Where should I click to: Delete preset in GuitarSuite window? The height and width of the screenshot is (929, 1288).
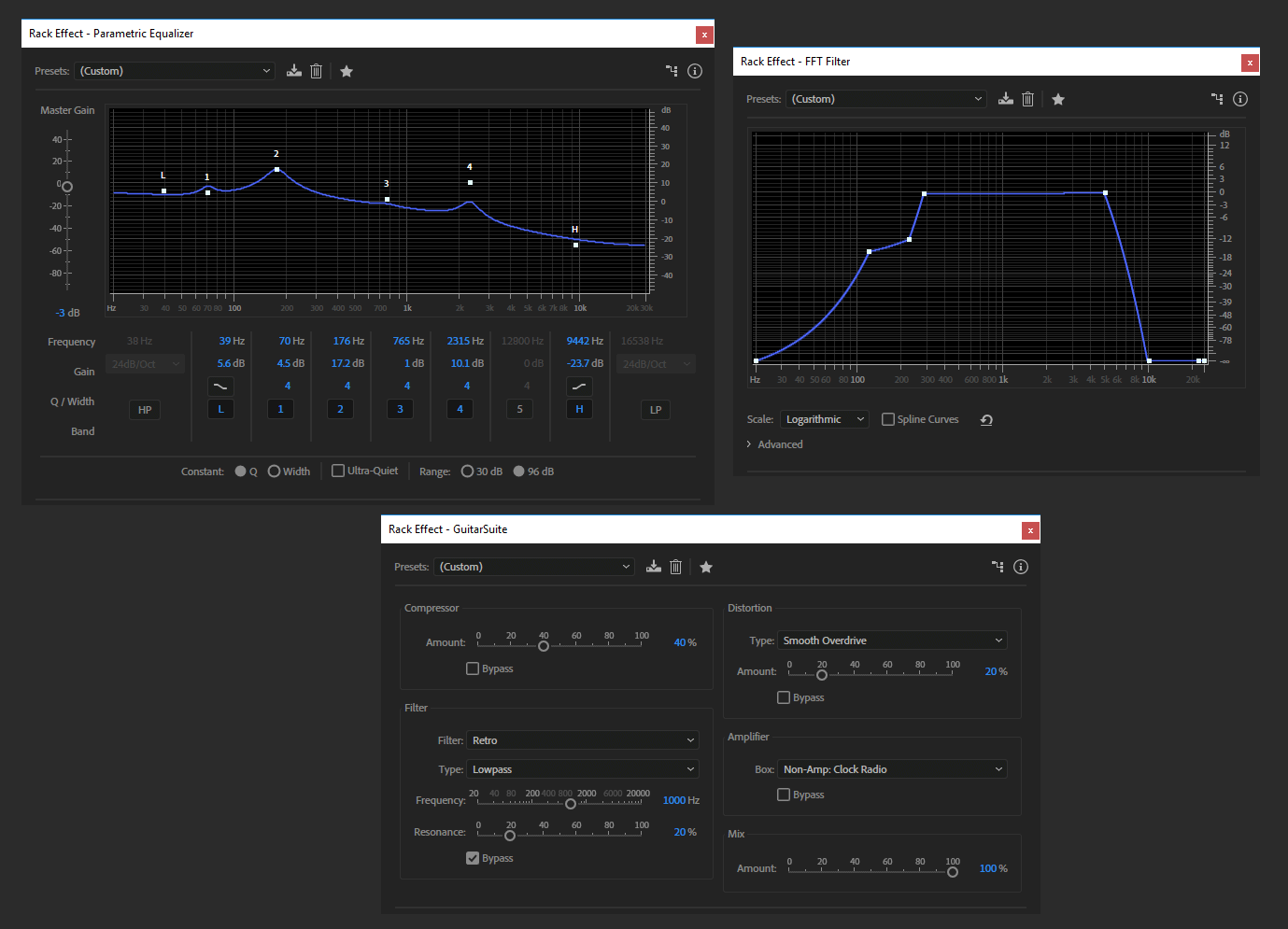click(676, 567)
